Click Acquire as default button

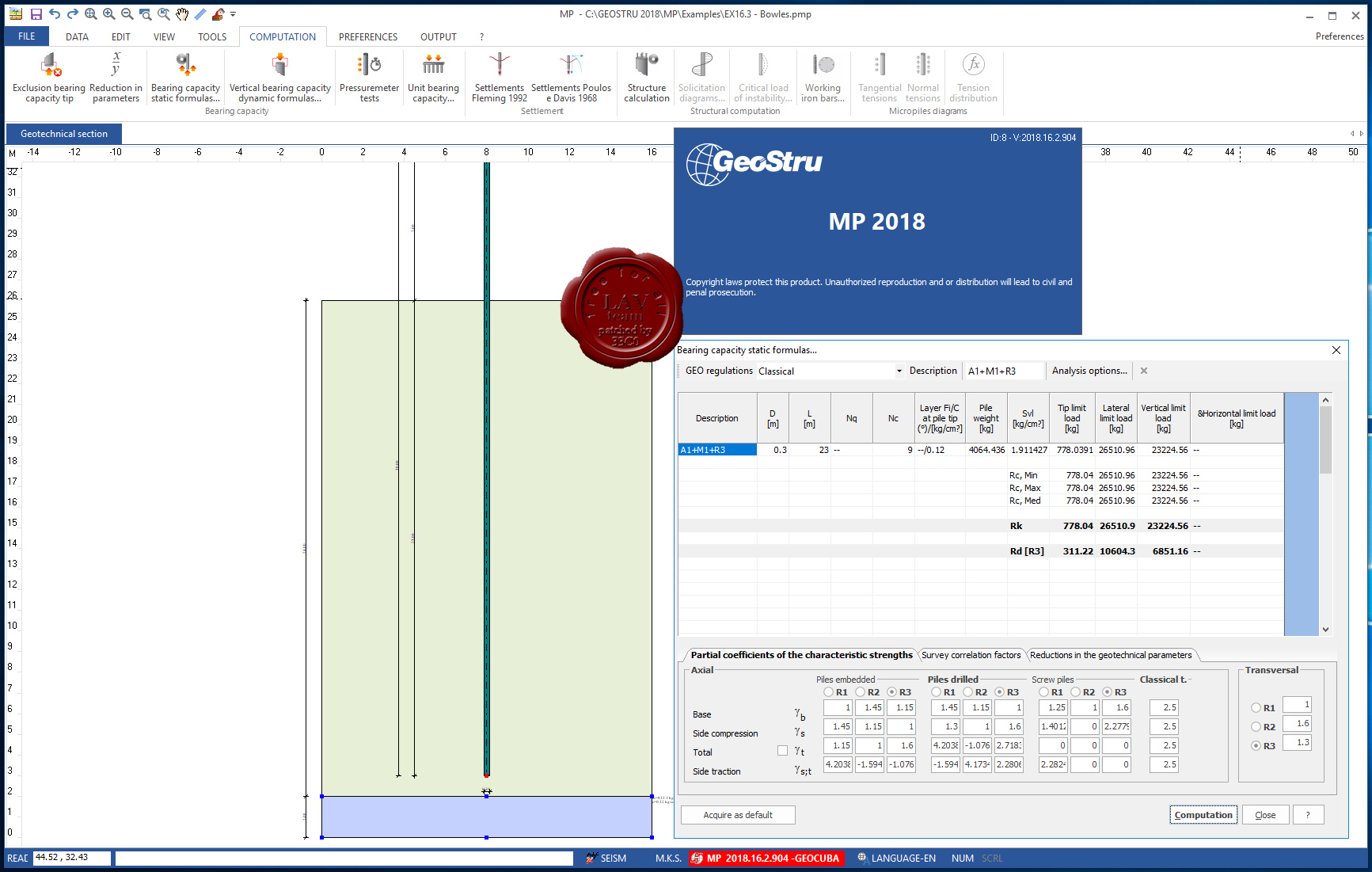(738, 815)
